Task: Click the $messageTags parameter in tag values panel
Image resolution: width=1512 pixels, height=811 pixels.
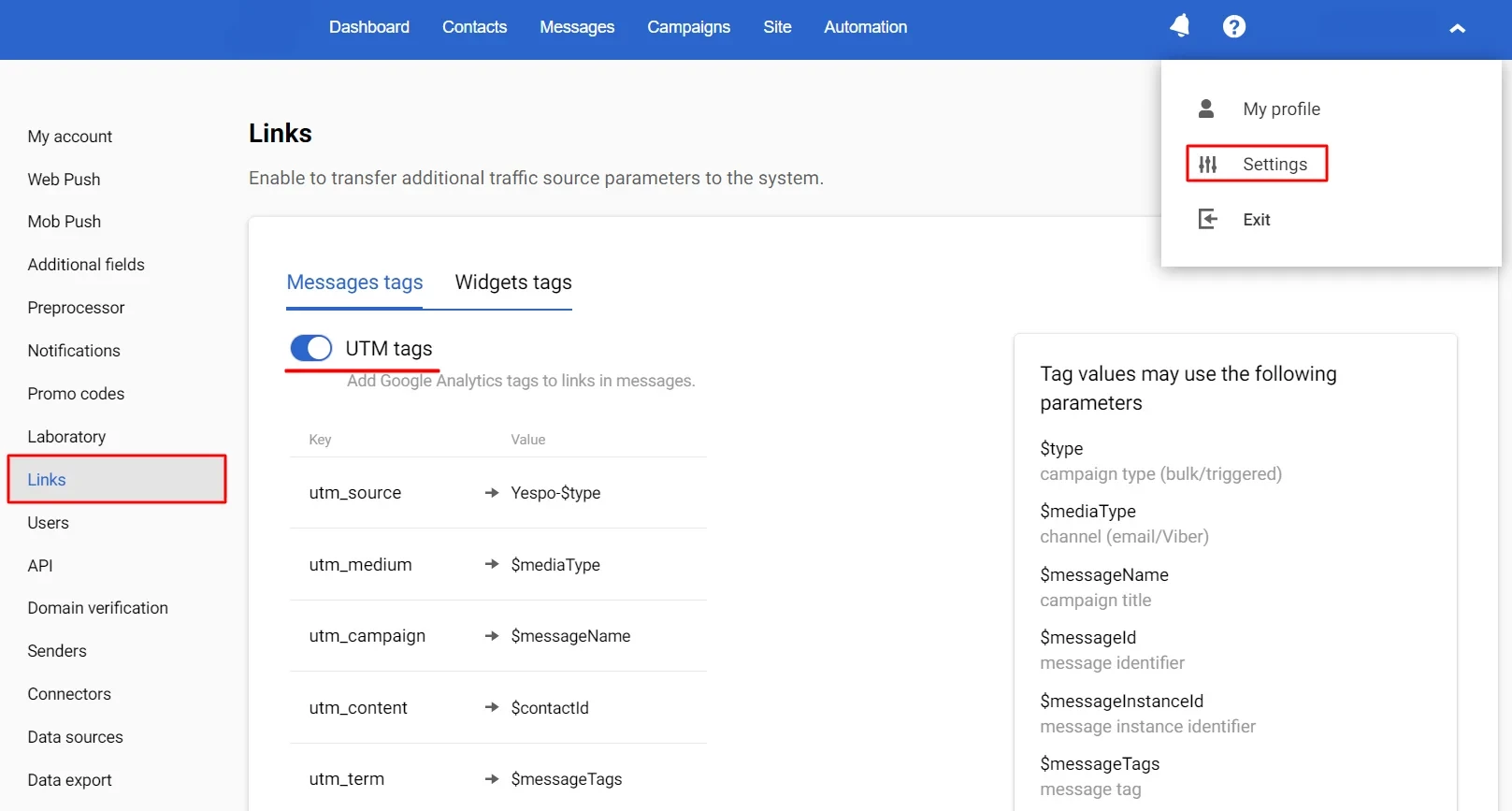Action: [x=1100, y=764]
